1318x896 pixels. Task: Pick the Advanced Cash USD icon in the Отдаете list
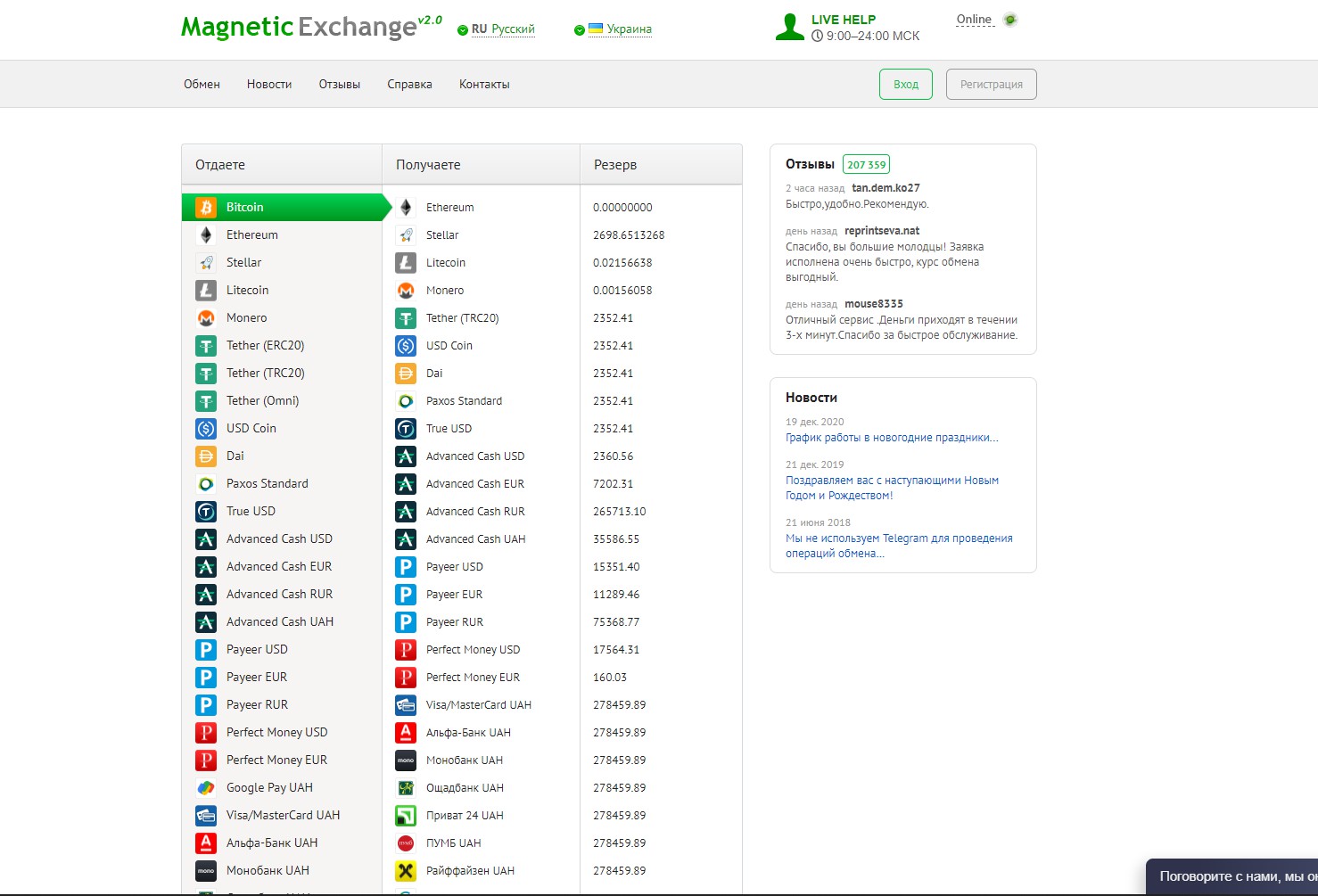(206, 538)
